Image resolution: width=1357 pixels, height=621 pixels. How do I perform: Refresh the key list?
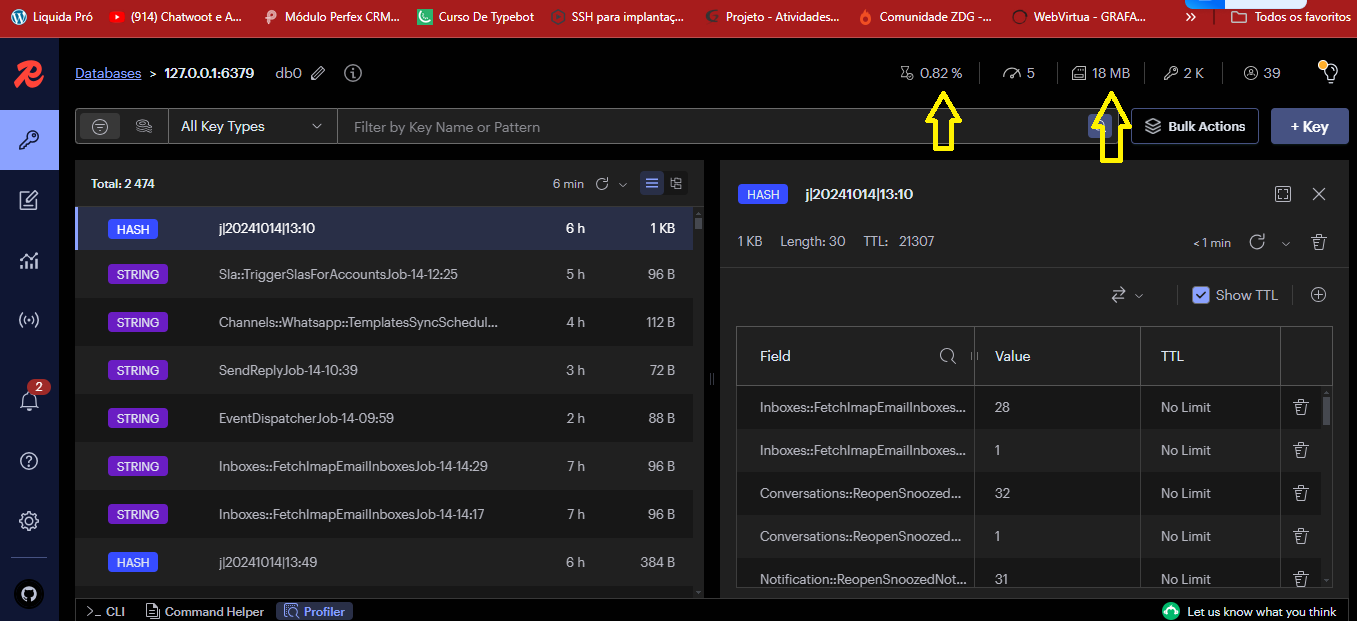point(602,184)
